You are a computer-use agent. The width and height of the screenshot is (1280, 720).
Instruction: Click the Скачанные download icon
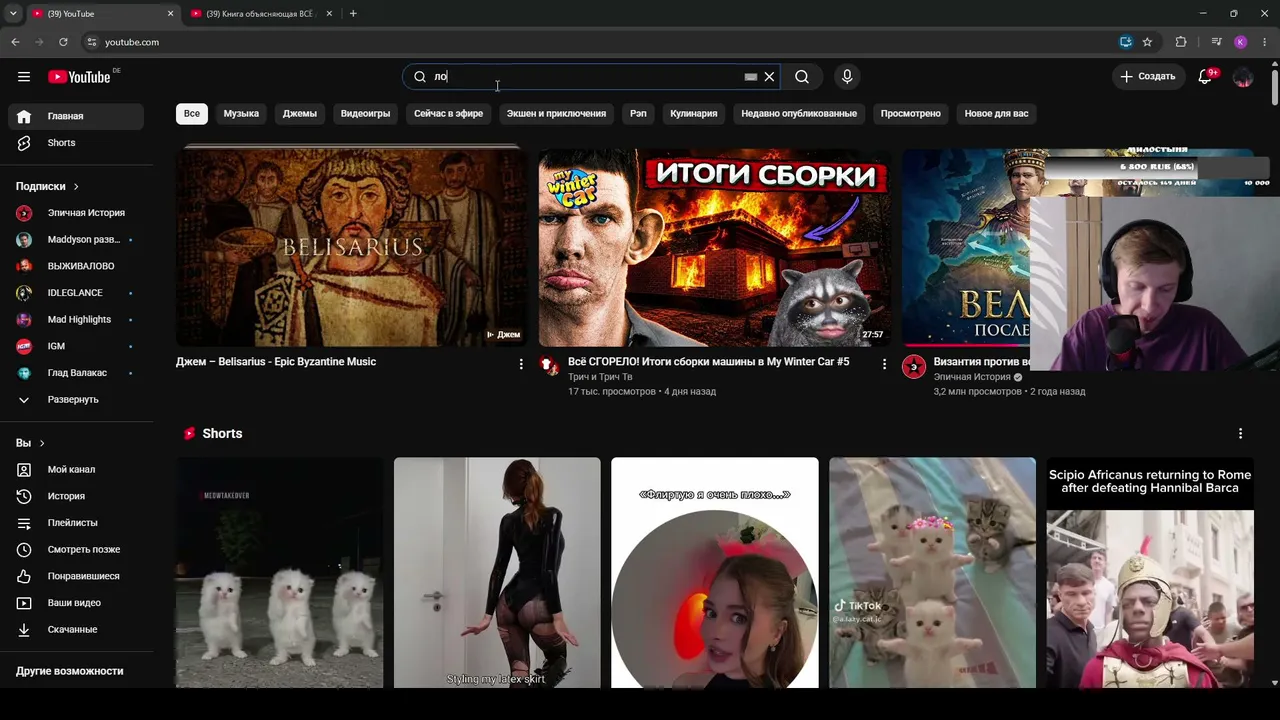pyautogui.click(x=24, y=630)
